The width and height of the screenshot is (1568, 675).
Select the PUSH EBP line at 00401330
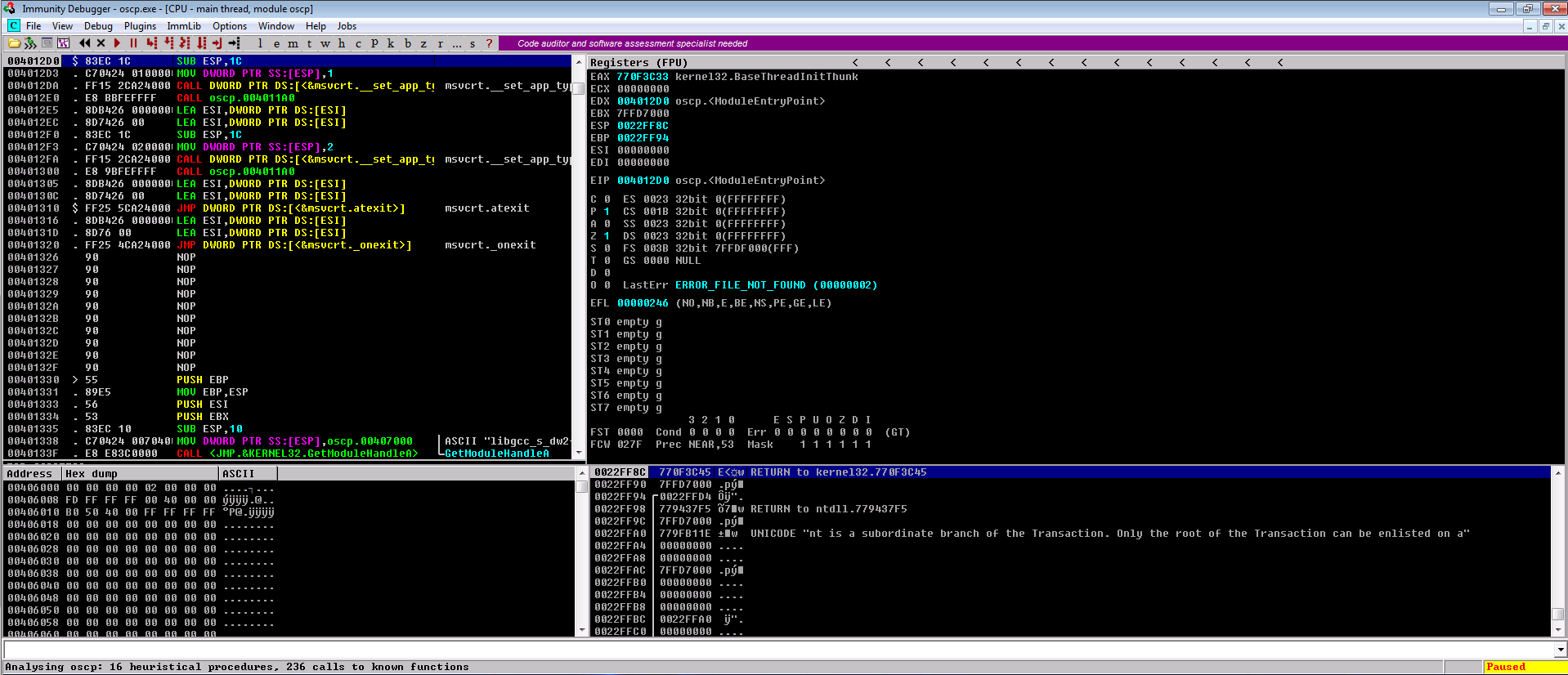288,380
